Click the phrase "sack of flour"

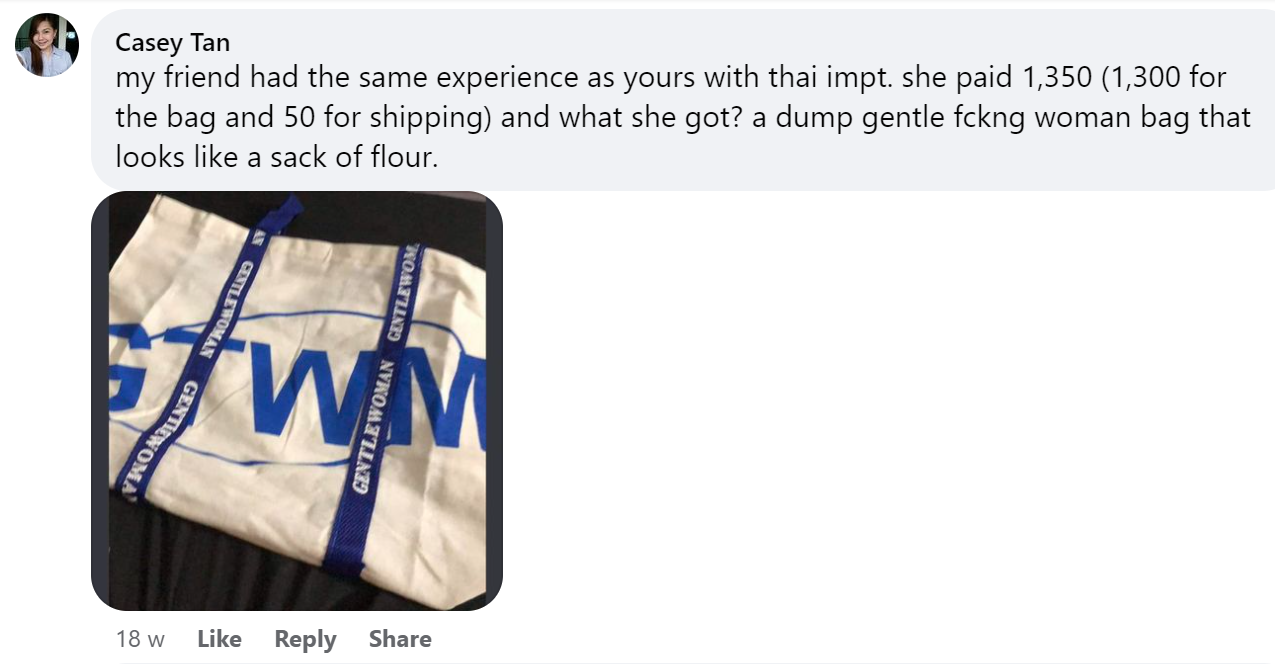353,157
